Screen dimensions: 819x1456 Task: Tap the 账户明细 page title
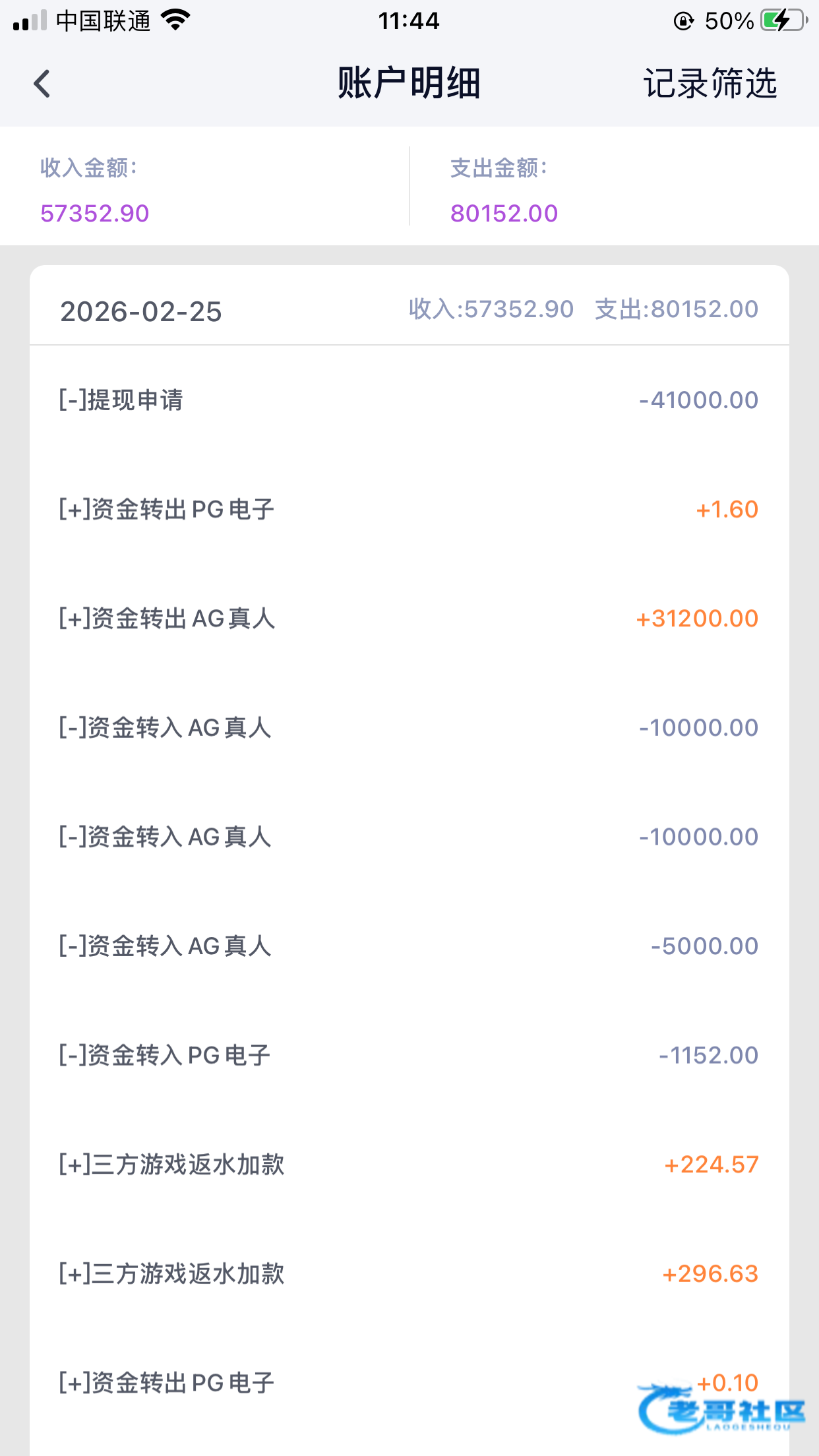pos(409,84)
